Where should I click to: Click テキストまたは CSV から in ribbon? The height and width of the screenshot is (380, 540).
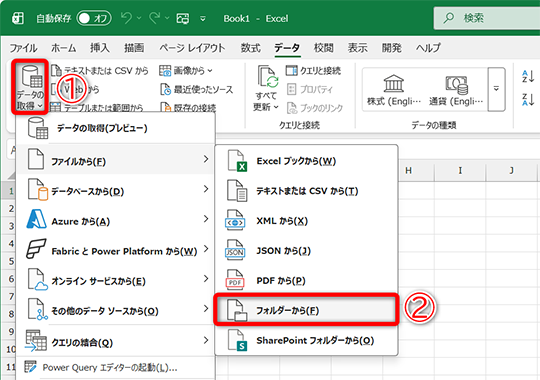[x=100, y=71]
